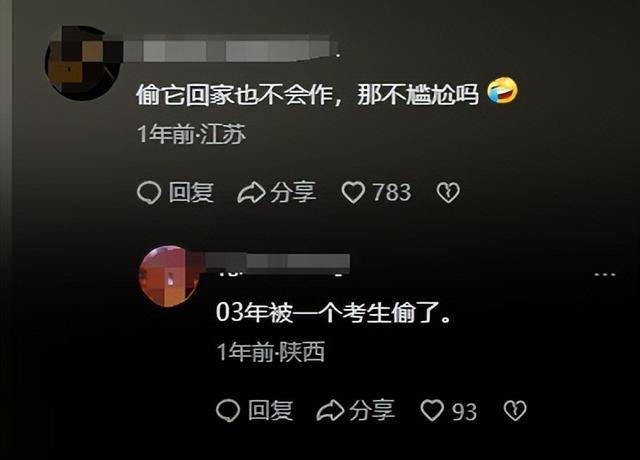Like the first comment with 783 likes
640x460 pixels.
pos(353,192)
